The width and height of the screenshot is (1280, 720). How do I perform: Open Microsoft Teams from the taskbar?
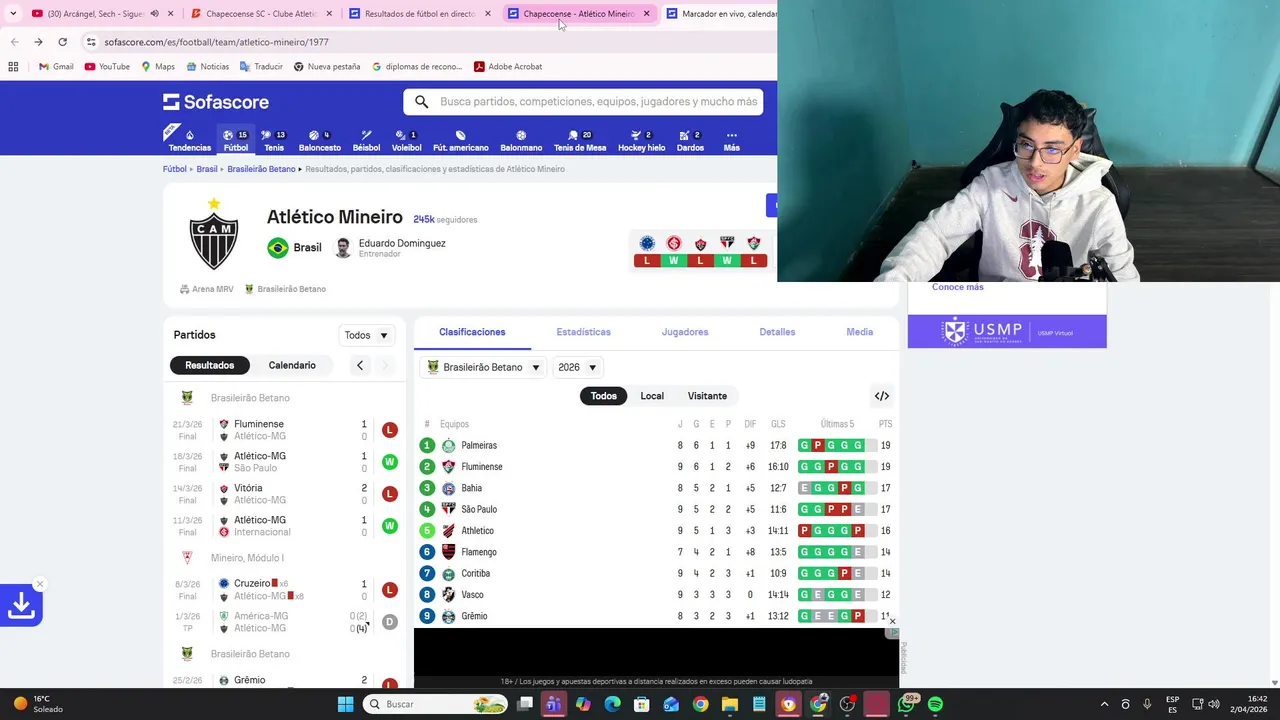point(553,704)
